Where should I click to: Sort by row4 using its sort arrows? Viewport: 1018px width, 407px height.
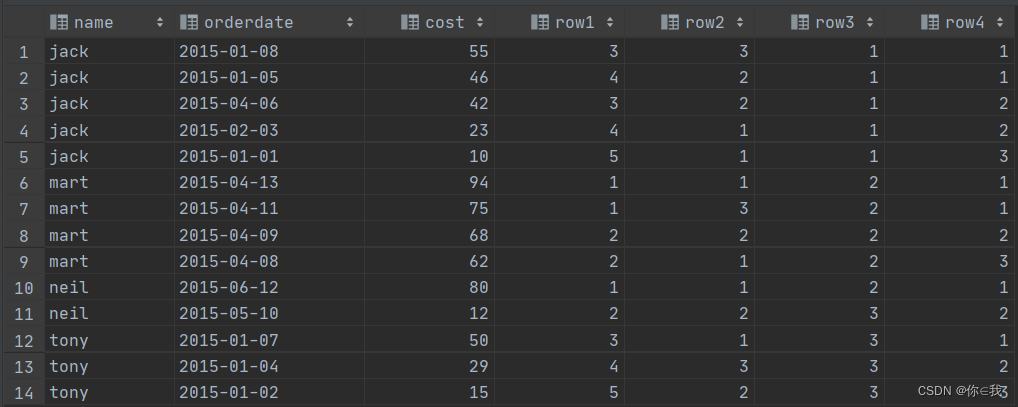[999, 22]
